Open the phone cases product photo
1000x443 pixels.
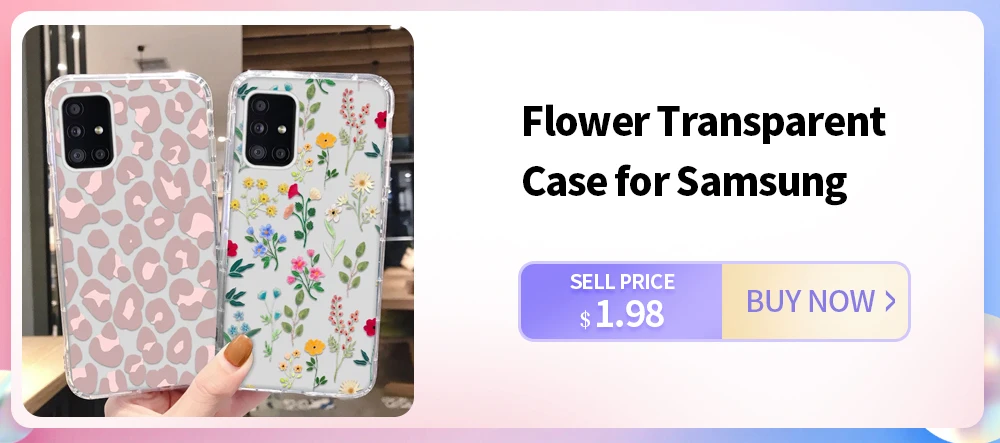218,221
